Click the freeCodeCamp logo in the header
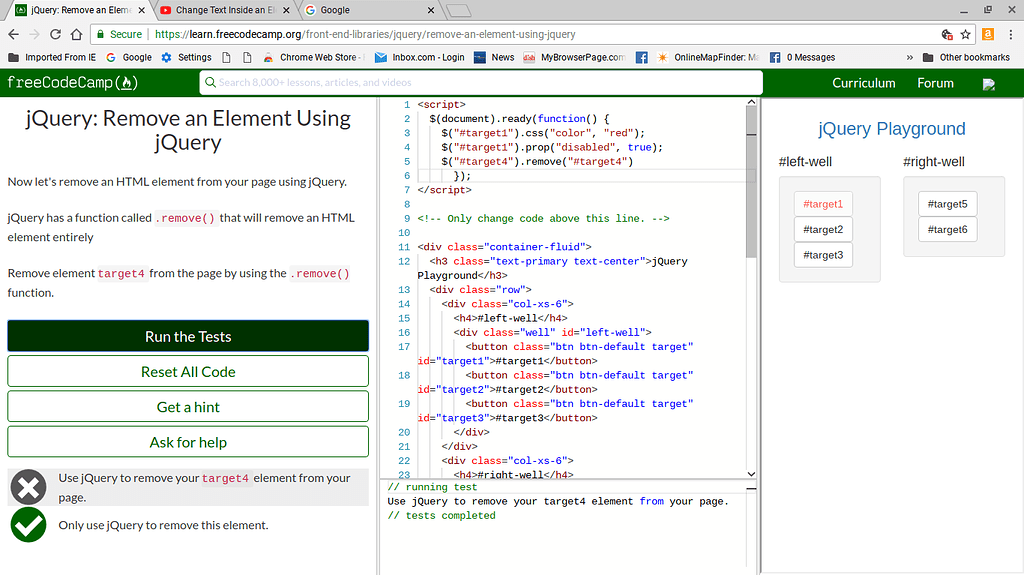1024x575 pixels. click(x=72, y=83)
